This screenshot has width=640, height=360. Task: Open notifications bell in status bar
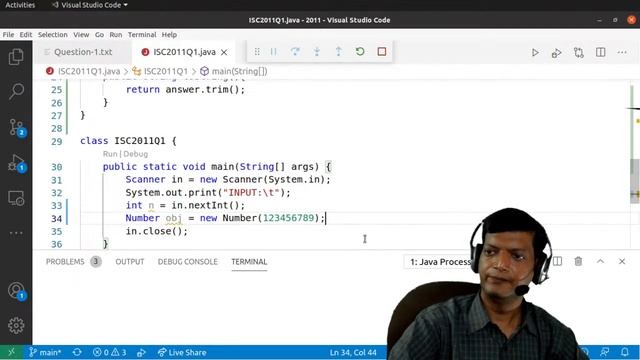[x=625, y=351]
